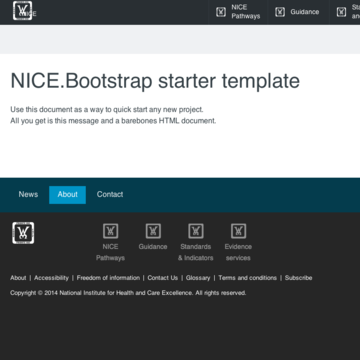Open the Accessibility footer link

point(51,278)
